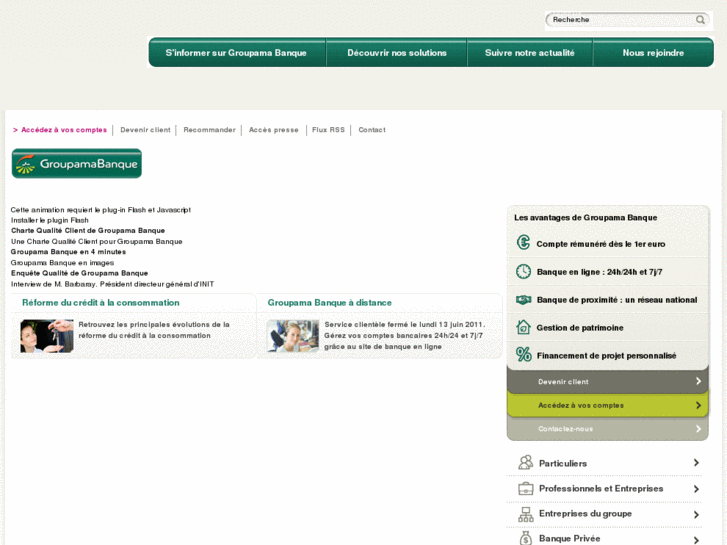Click chevron on Devenir client button
The height and width of the screenshot is (545, 727).
tap(698, 381)
